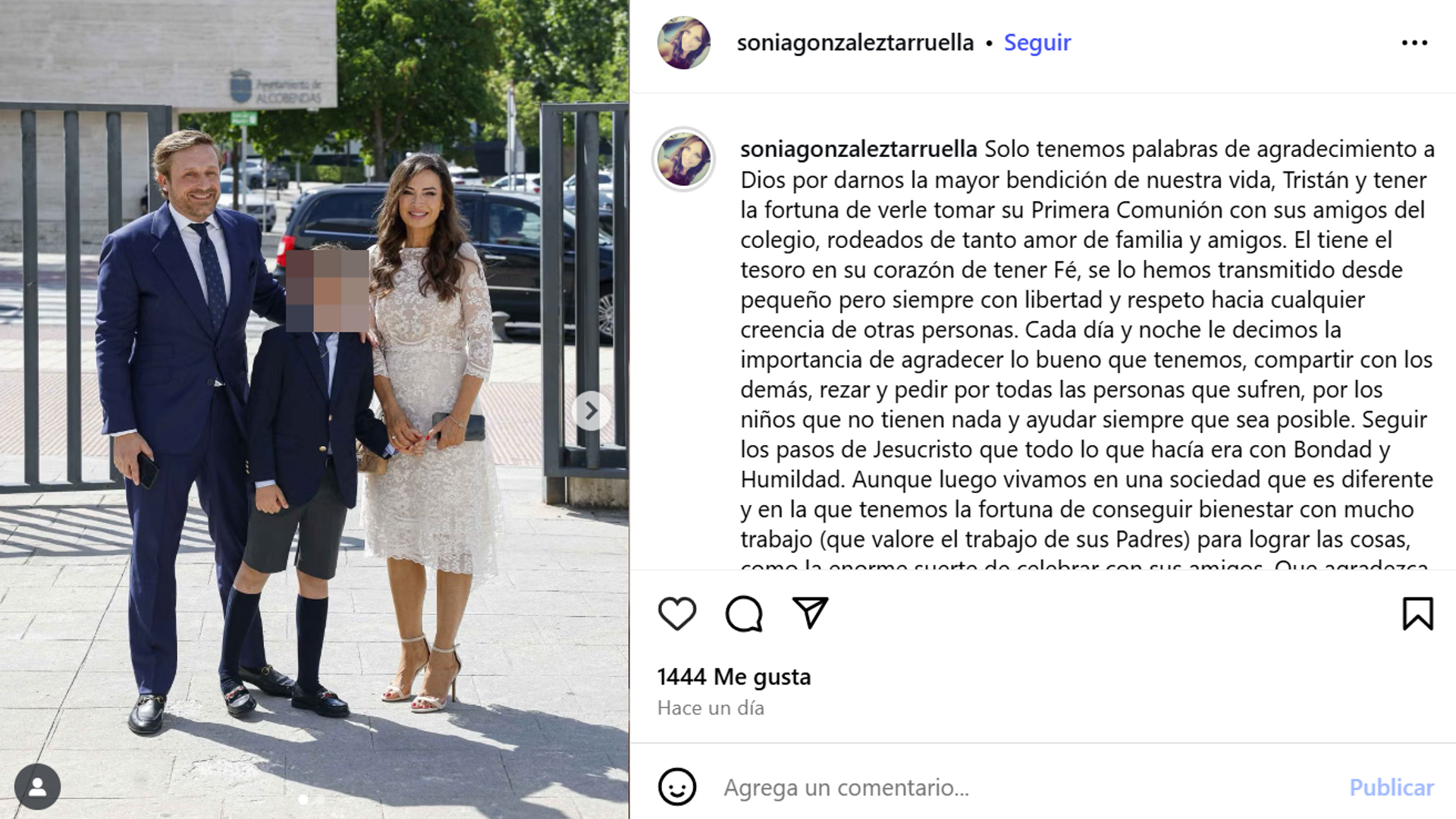Share post using paper plane icon
1456x819 pixels.
pos(809,613)
